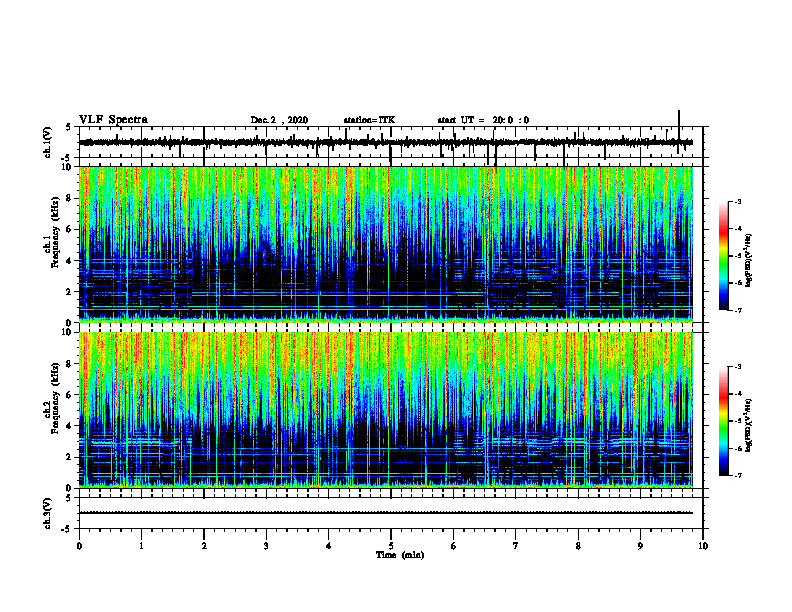Click time axis tick label "2"
Image resolution: width=792 pixels, height=612 pixels.
tap(204, 546)
